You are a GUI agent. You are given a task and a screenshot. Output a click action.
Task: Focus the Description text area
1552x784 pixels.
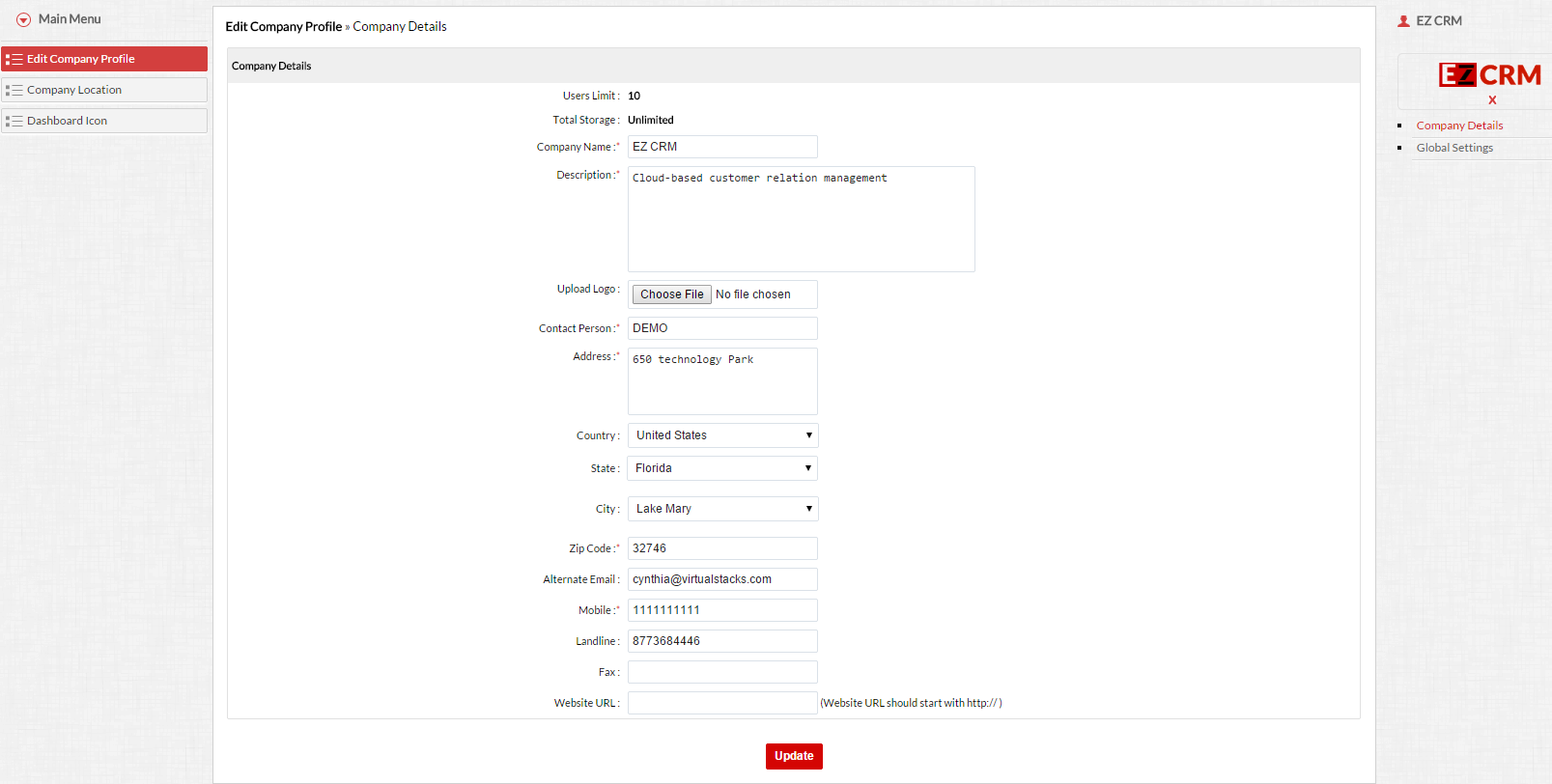point(802,219)
